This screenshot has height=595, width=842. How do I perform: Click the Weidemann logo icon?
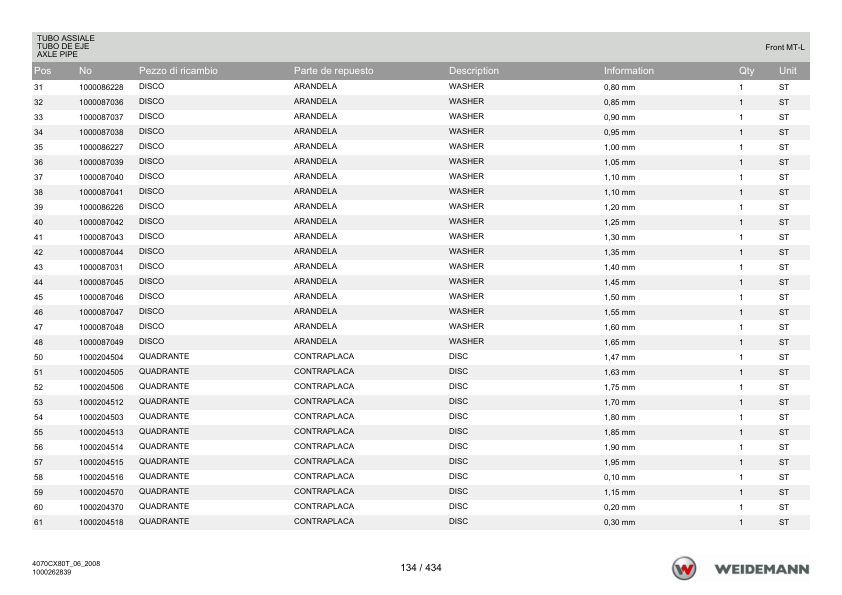pyautogui.click(x=684, y=568)
